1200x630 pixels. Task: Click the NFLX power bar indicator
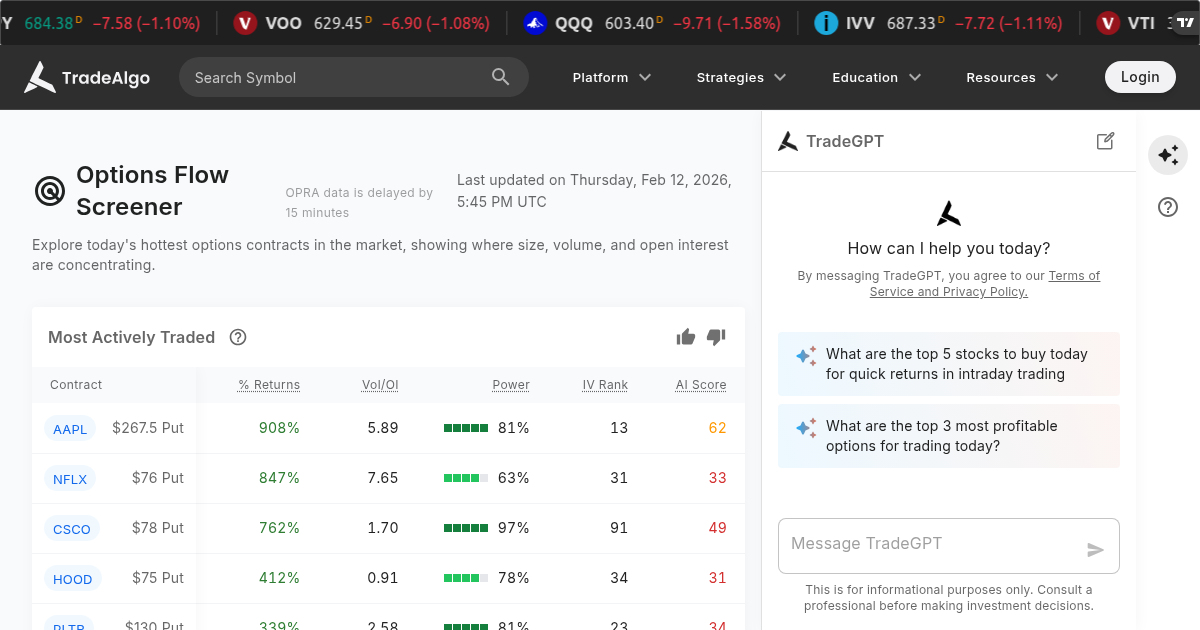(466, 478)
